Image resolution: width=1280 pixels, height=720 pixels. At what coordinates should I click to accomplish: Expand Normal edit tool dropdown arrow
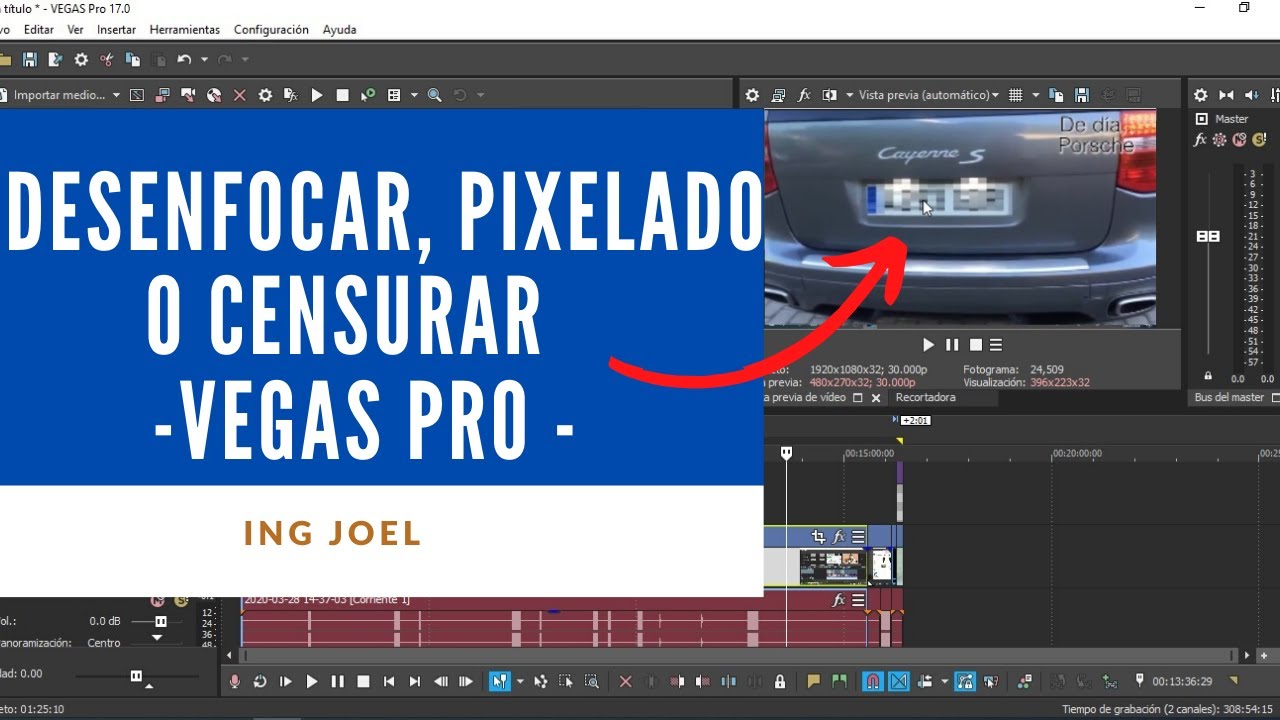click(519, 682)
